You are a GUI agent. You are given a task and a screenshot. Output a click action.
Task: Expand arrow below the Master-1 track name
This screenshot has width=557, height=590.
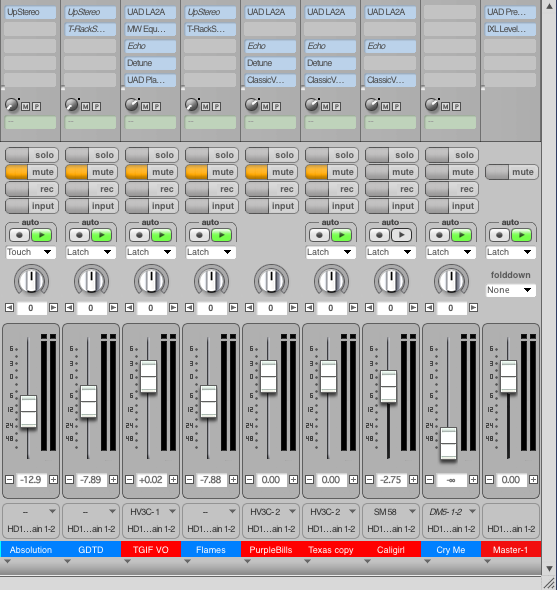487,561
